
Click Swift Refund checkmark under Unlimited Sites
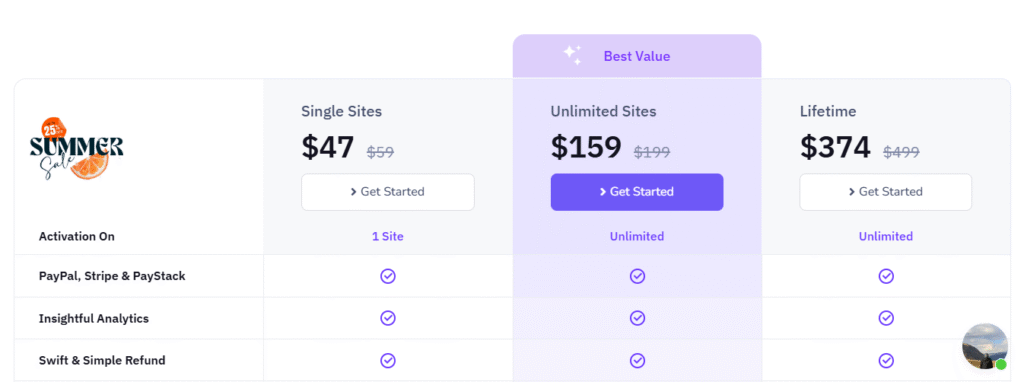tap(637, 360)
